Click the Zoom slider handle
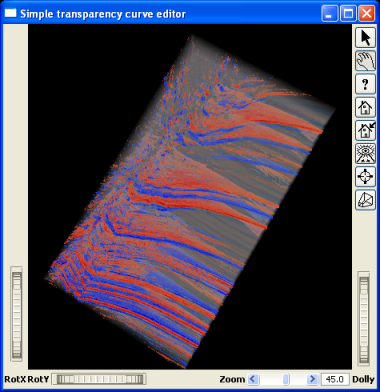The width and height of the screenshot is (380, 392). (x=286, y=379)
